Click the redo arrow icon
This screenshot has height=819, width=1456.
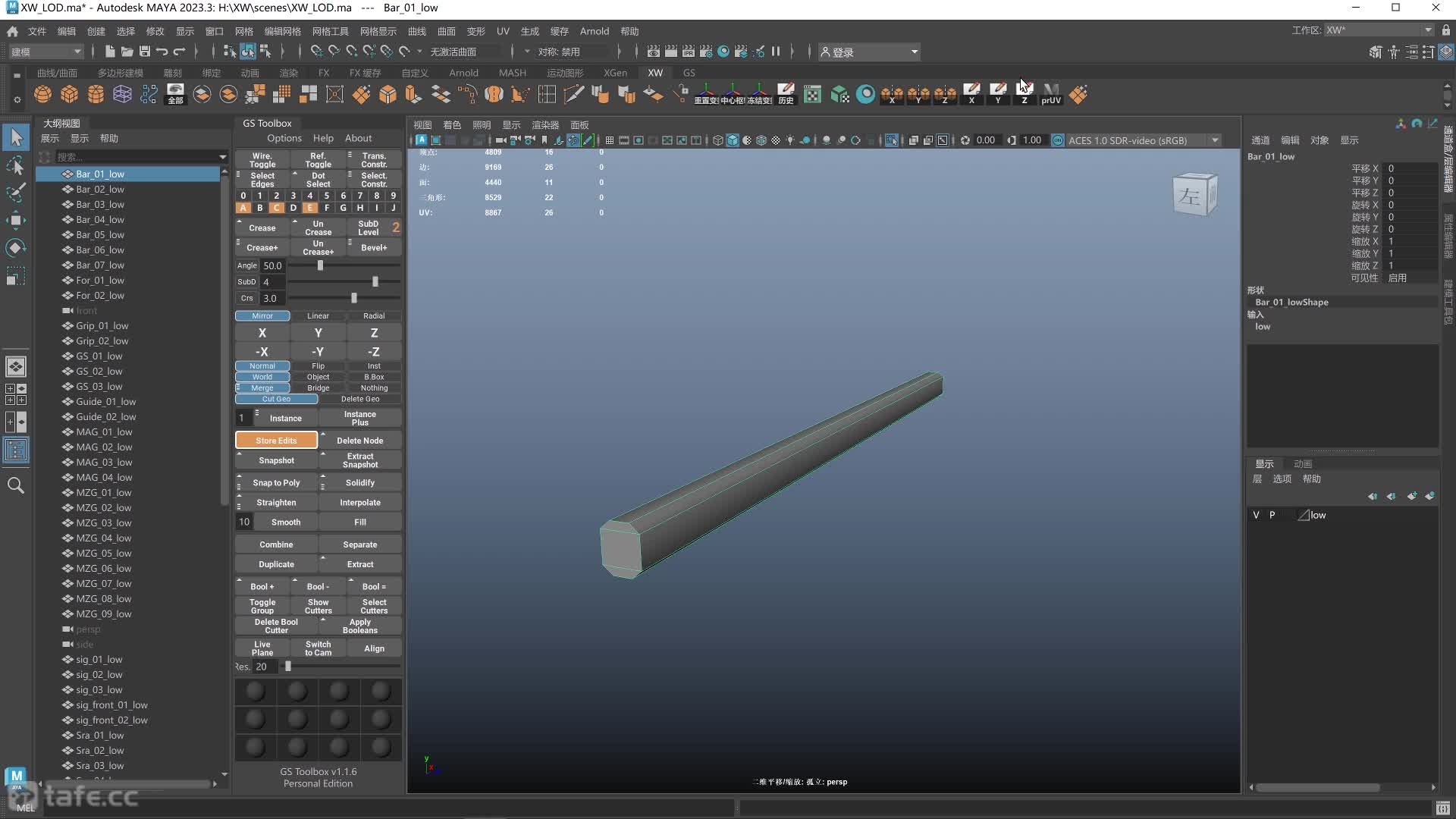click(x=179, y=52)
